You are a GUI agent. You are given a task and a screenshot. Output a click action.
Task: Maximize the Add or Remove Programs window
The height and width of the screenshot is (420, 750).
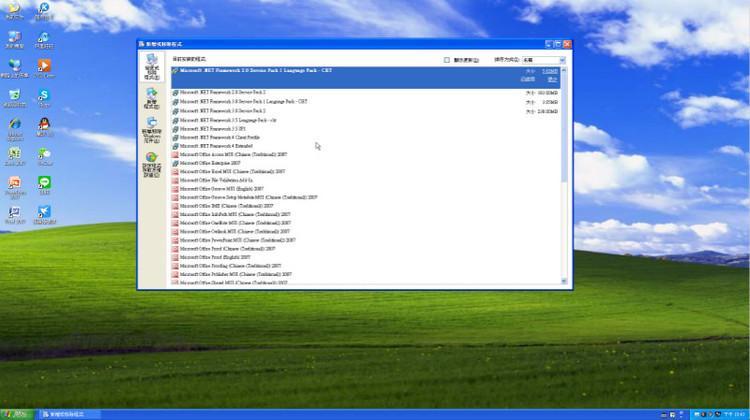pyautogui.click(x=558, y=44)
